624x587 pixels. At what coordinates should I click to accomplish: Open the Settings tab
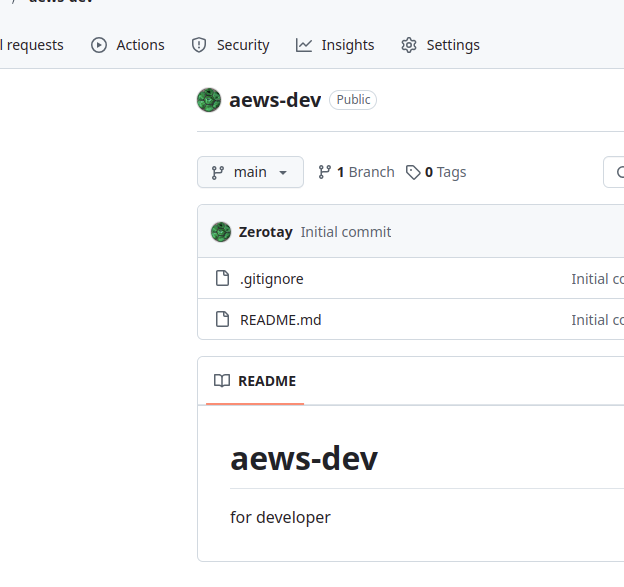coord(441,45)
